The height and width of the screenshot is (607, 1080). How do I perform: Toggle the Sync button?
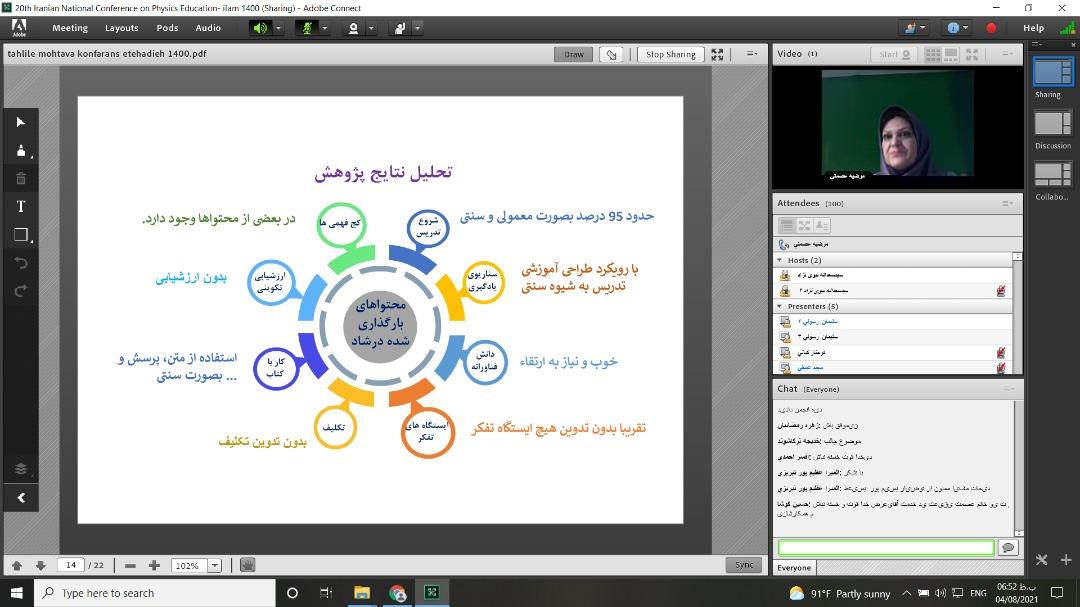[744, 565]
